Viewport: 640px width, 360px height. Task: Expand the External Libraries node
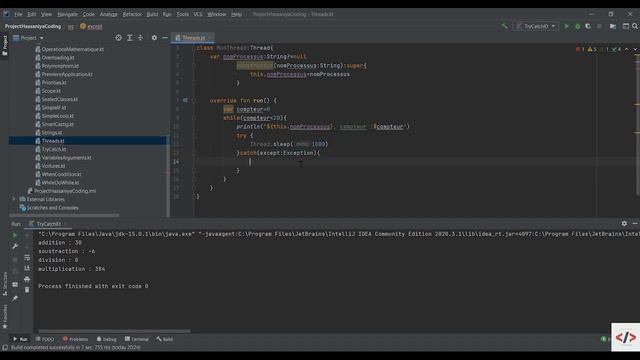click(x=14, y=199)
